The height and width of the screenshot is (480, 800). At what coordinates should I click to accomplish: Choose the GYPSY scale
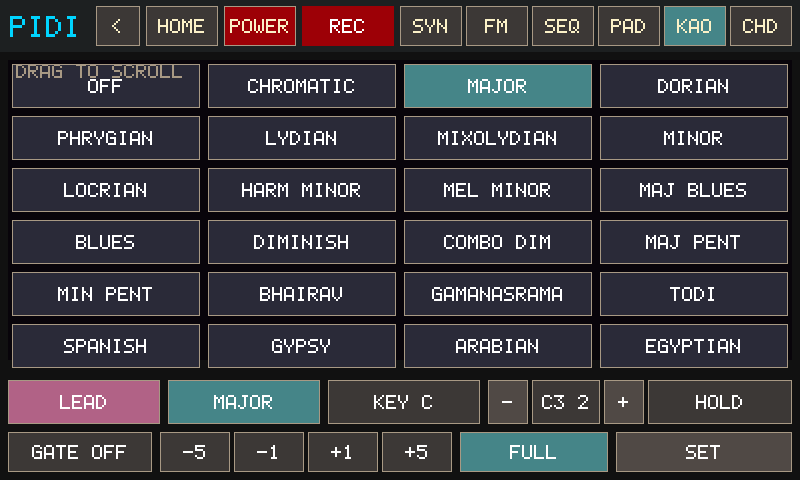click(302, 346)
